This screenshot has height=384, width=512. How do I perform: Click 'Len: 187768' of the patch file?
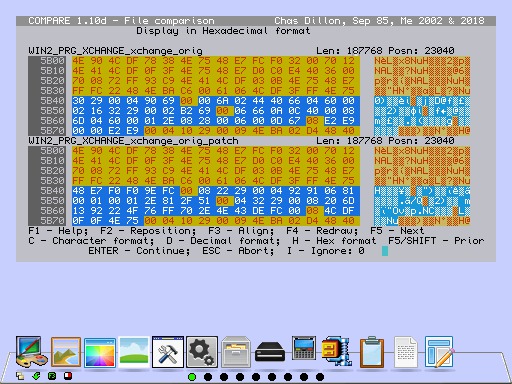click(x=349, y=141)
